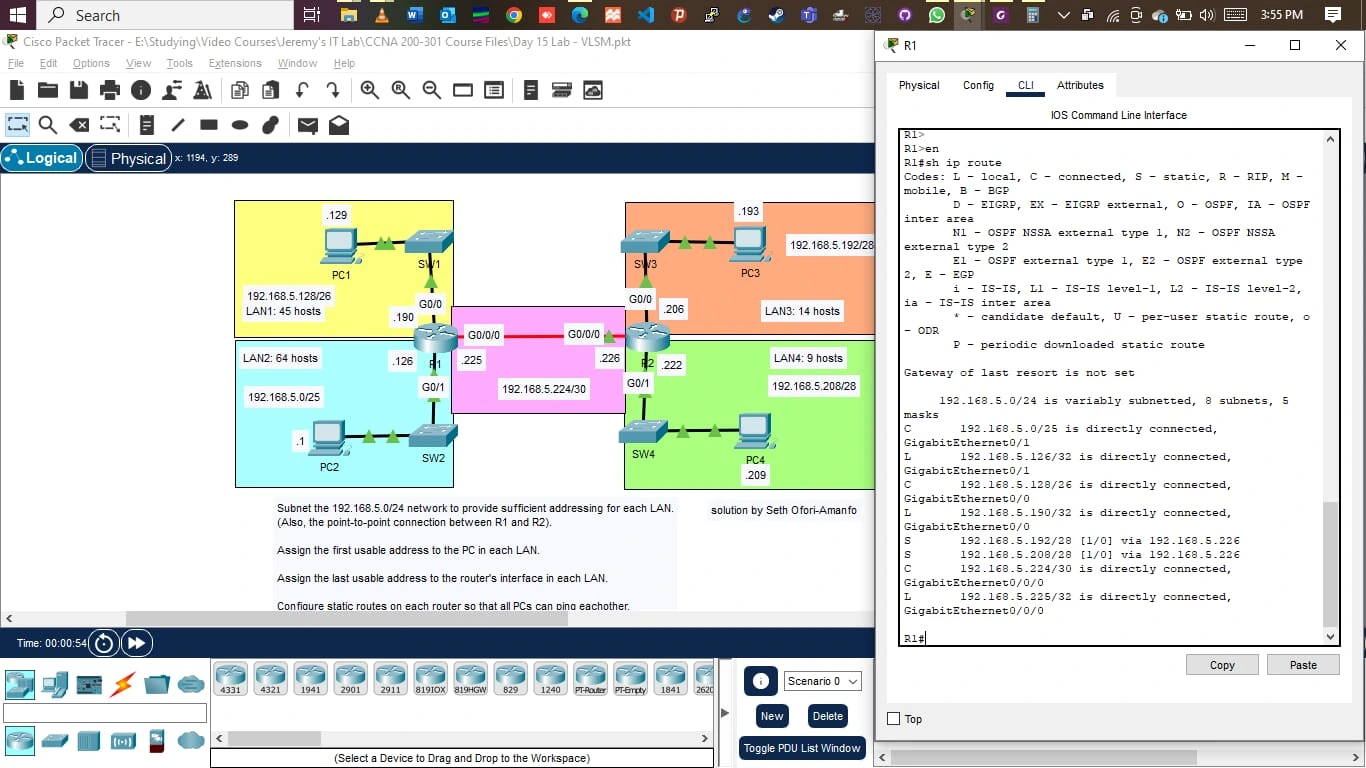The height and width of the screenshot is (768, 1366).
Task: Choose the Select tool with the dashed rectangle
Action: 17,125
